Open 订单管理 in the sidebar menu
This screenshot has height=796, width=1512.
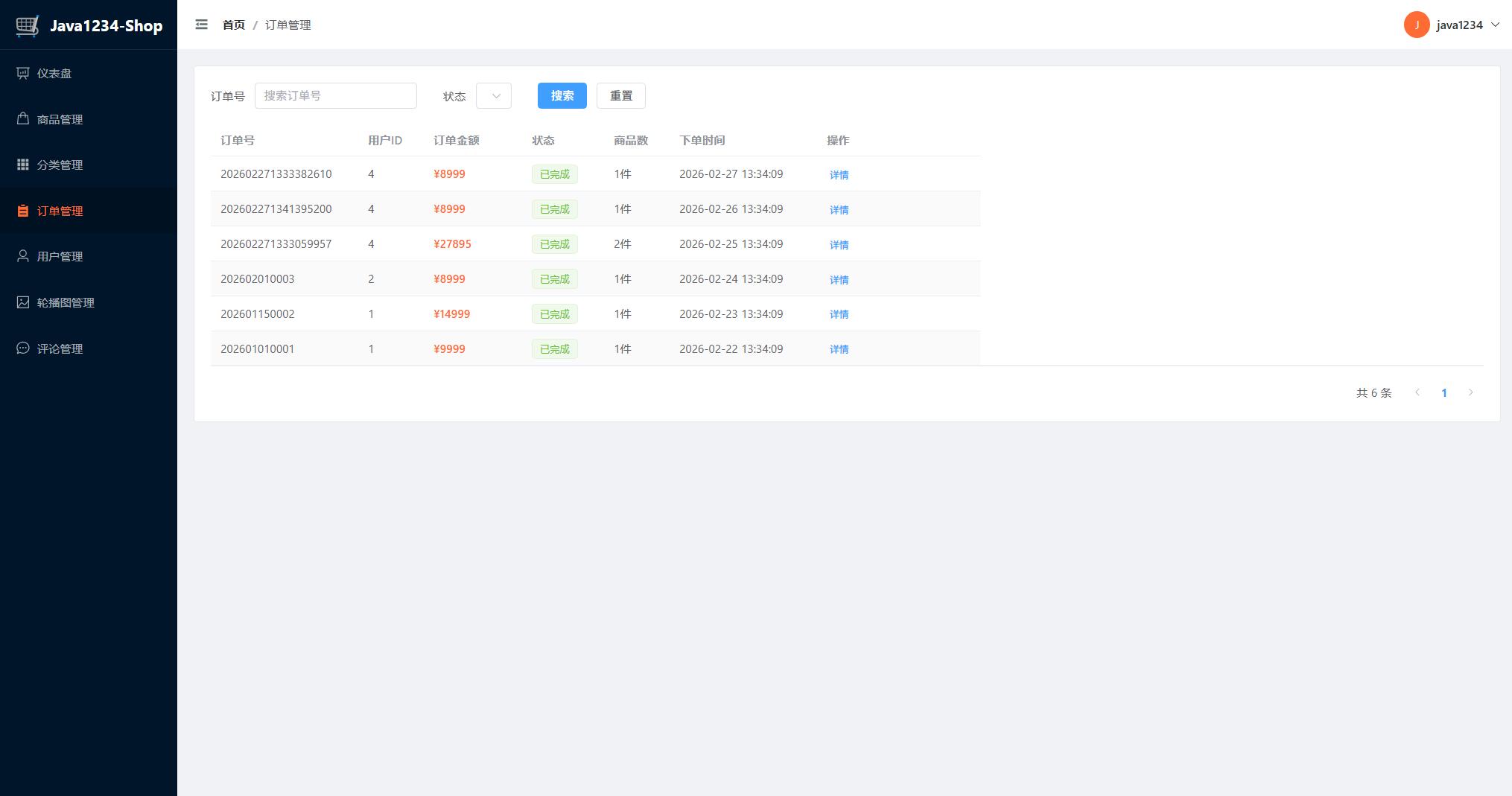tap(60, 211)
